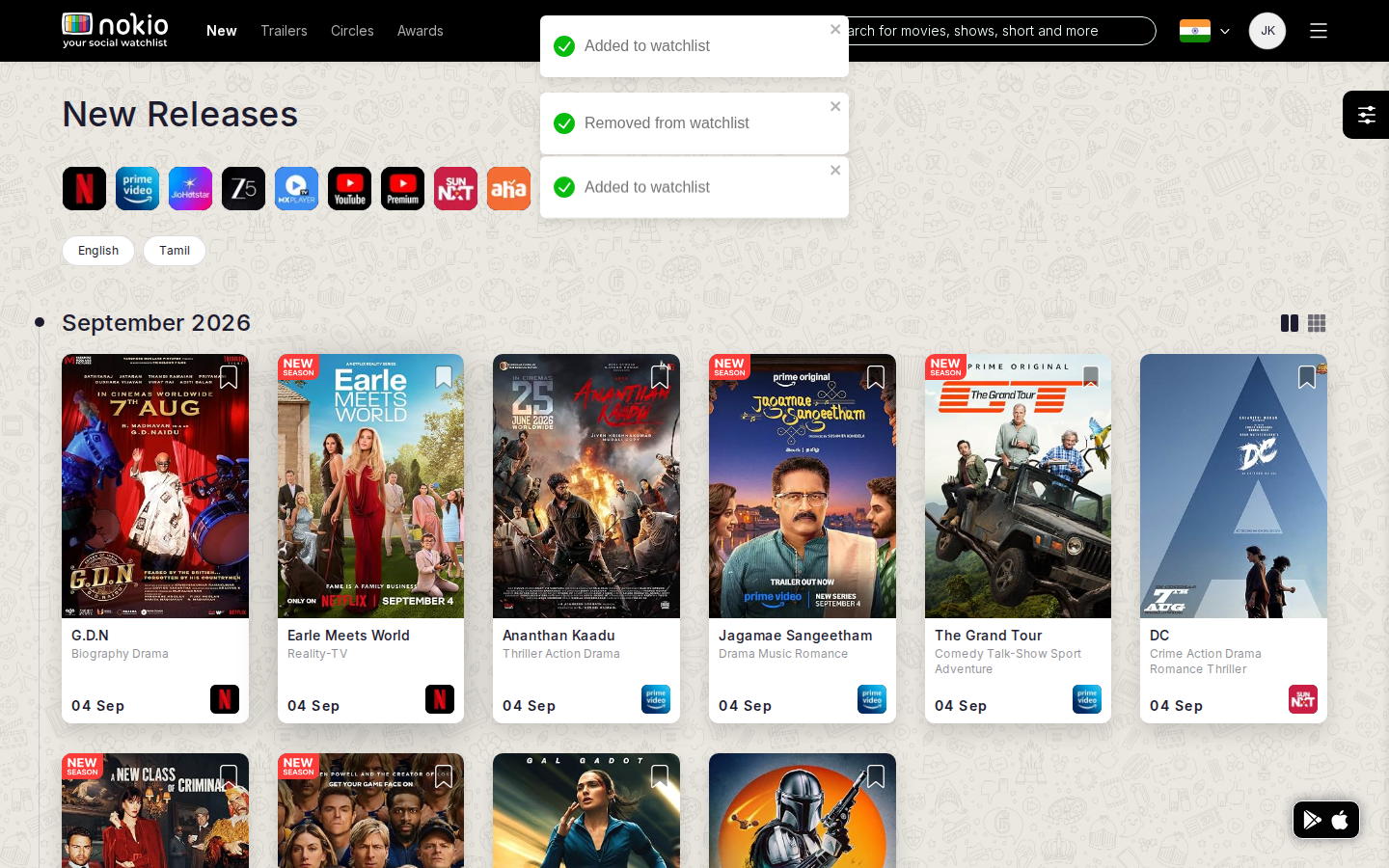
Task: Open The Grand Tour poster thumbnail
Action: pyautogui.click(x=1018, y=486)
